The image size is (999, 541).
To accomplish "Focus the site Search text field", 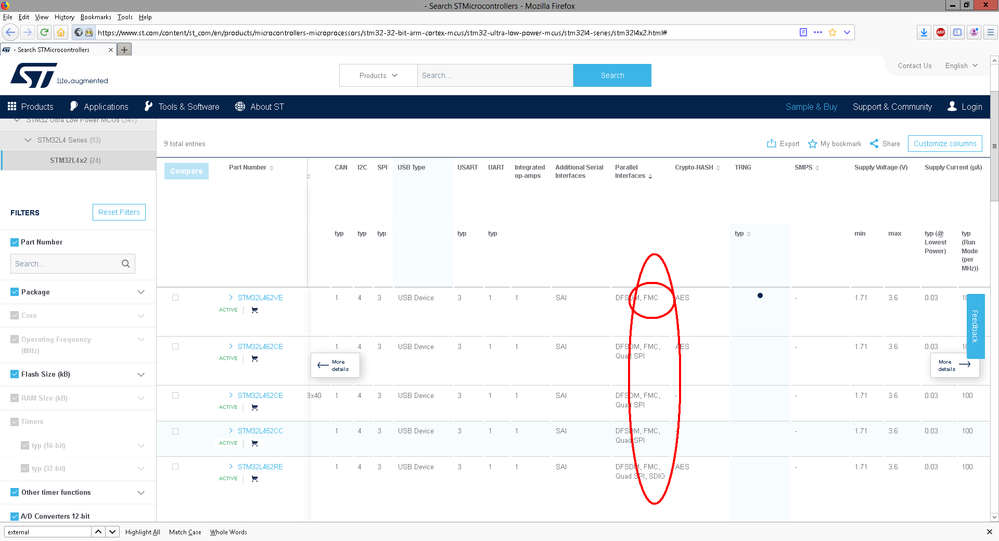I will [495, 75].
